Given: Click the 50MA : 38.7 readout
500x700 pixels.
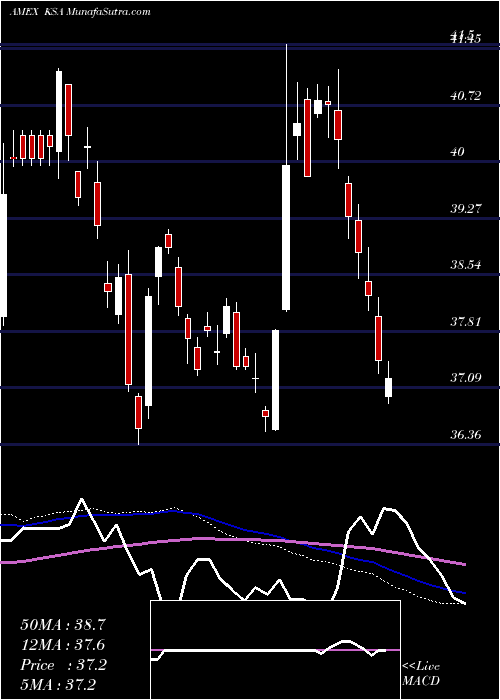Looking at the screenshot, I should (63, 625).
